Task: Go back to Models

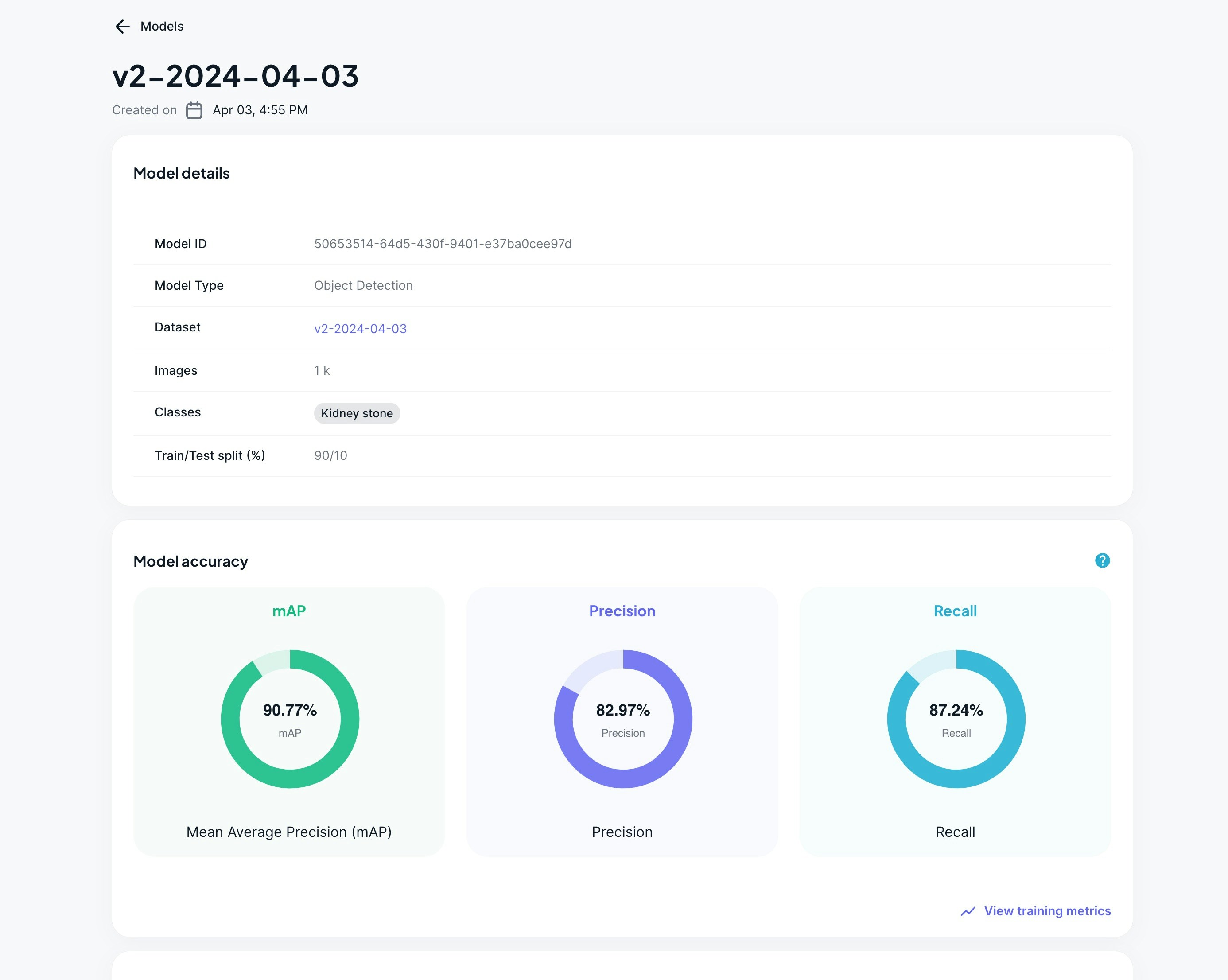Action: 162,26
